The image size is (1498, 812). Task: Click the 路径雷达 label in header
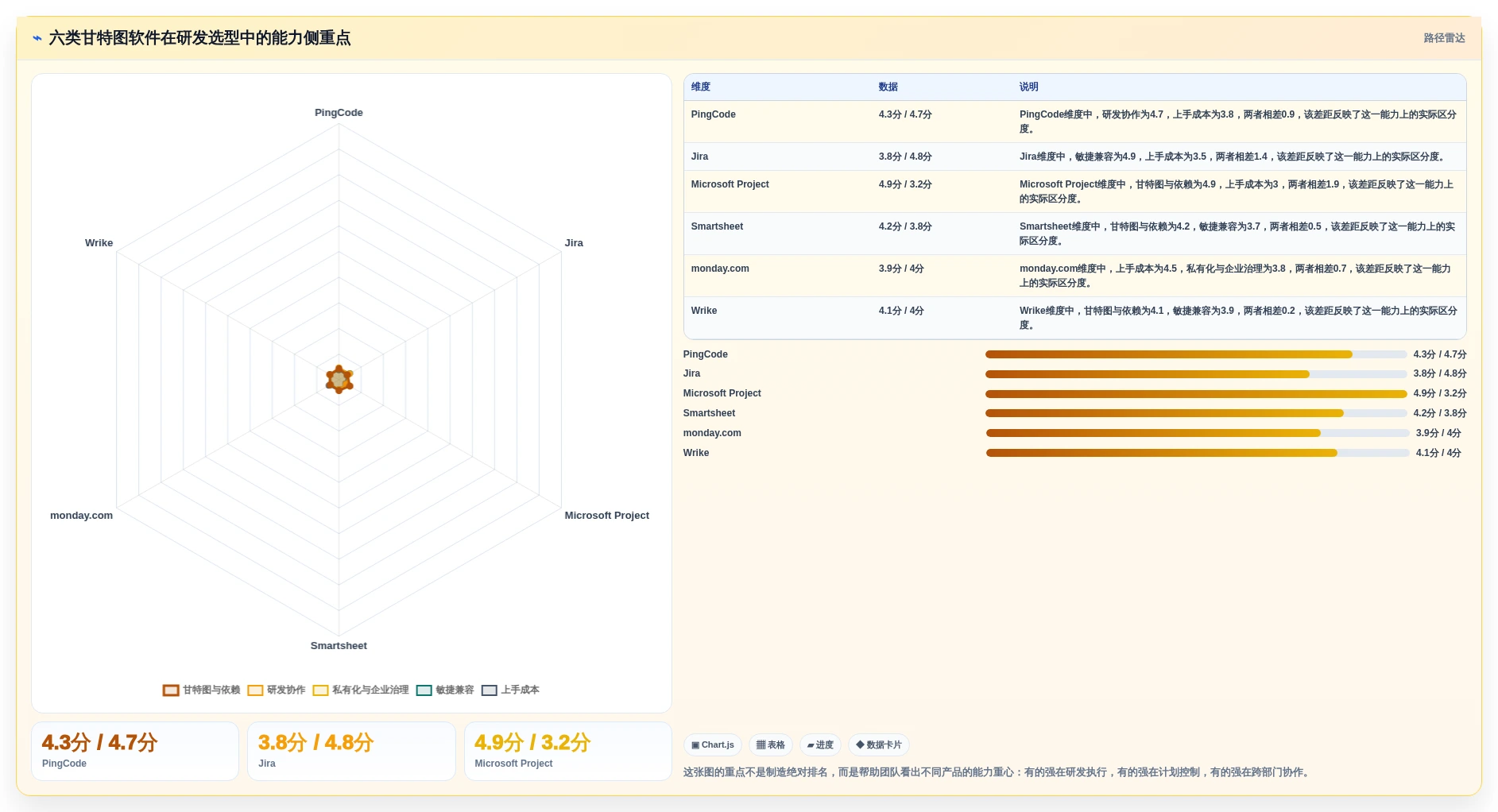pyautogui.click(x=1444, y=38)
